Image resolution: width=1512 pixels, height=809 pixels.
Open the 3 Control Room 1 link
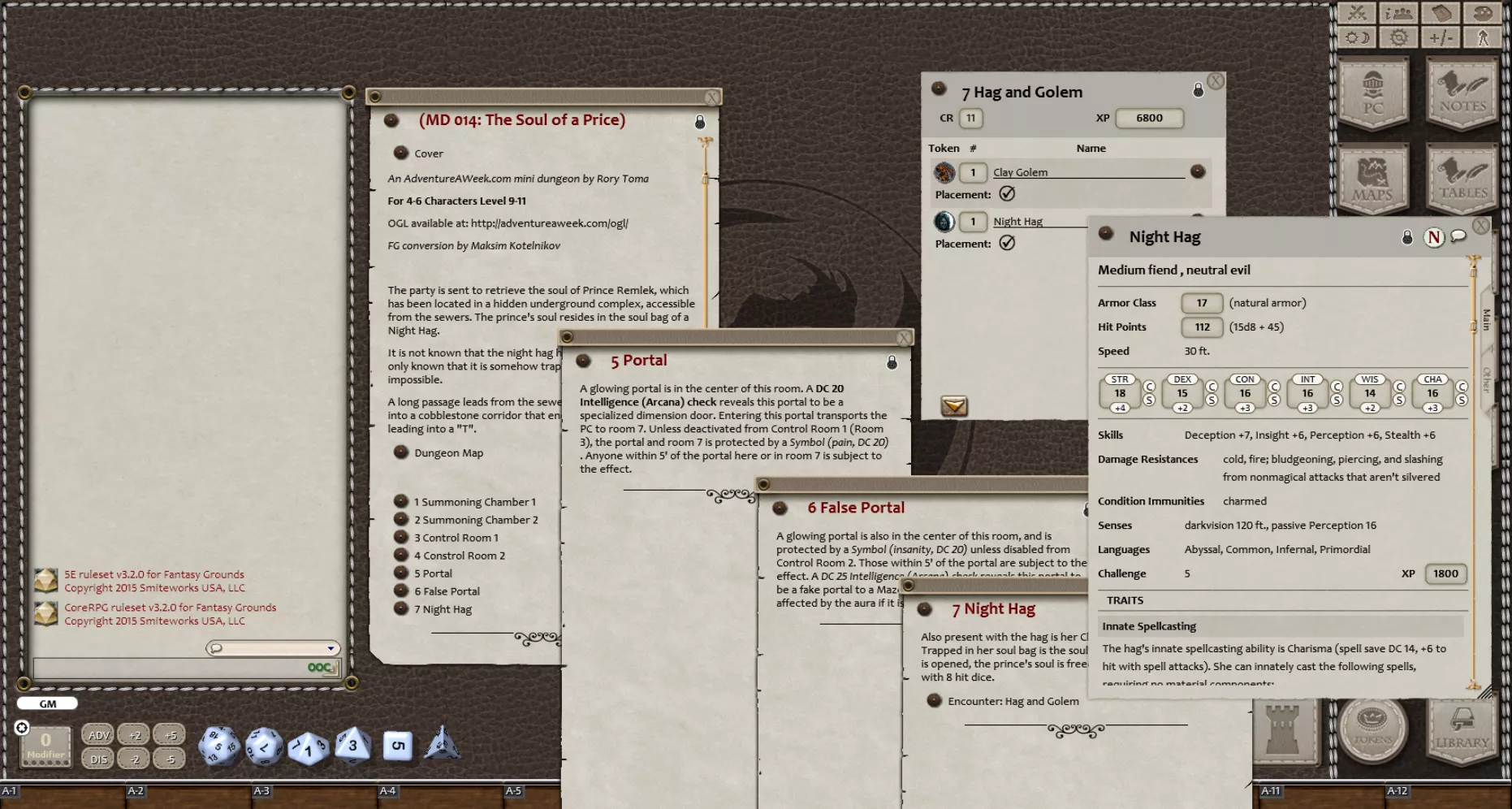(401, 537)
